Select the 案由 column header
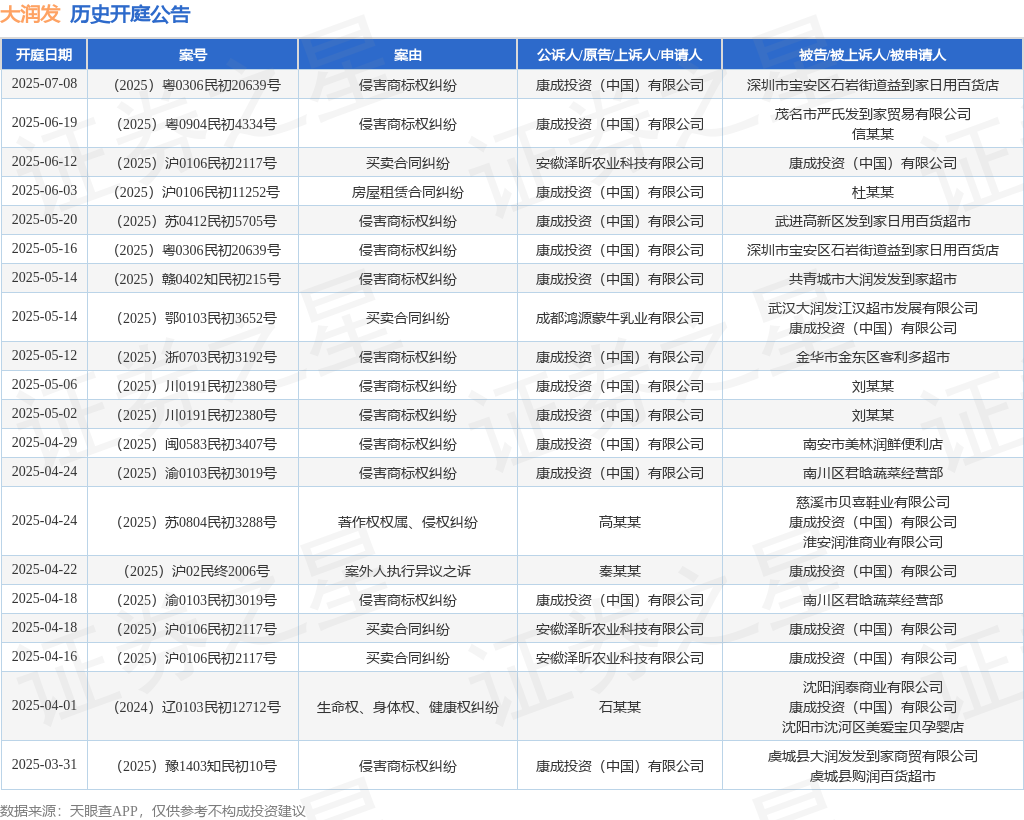The width and height of the screenshot is (1024, 820). (408, 55)
